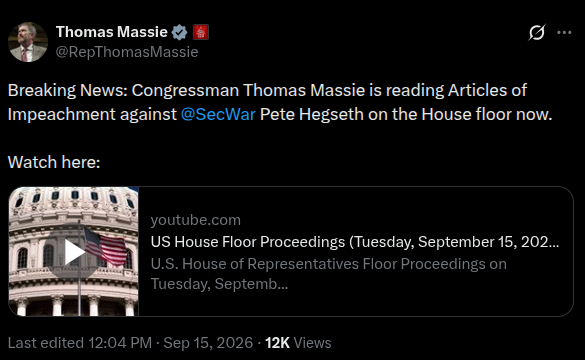Click the red affiliation badge beside name

pos(201,32)
